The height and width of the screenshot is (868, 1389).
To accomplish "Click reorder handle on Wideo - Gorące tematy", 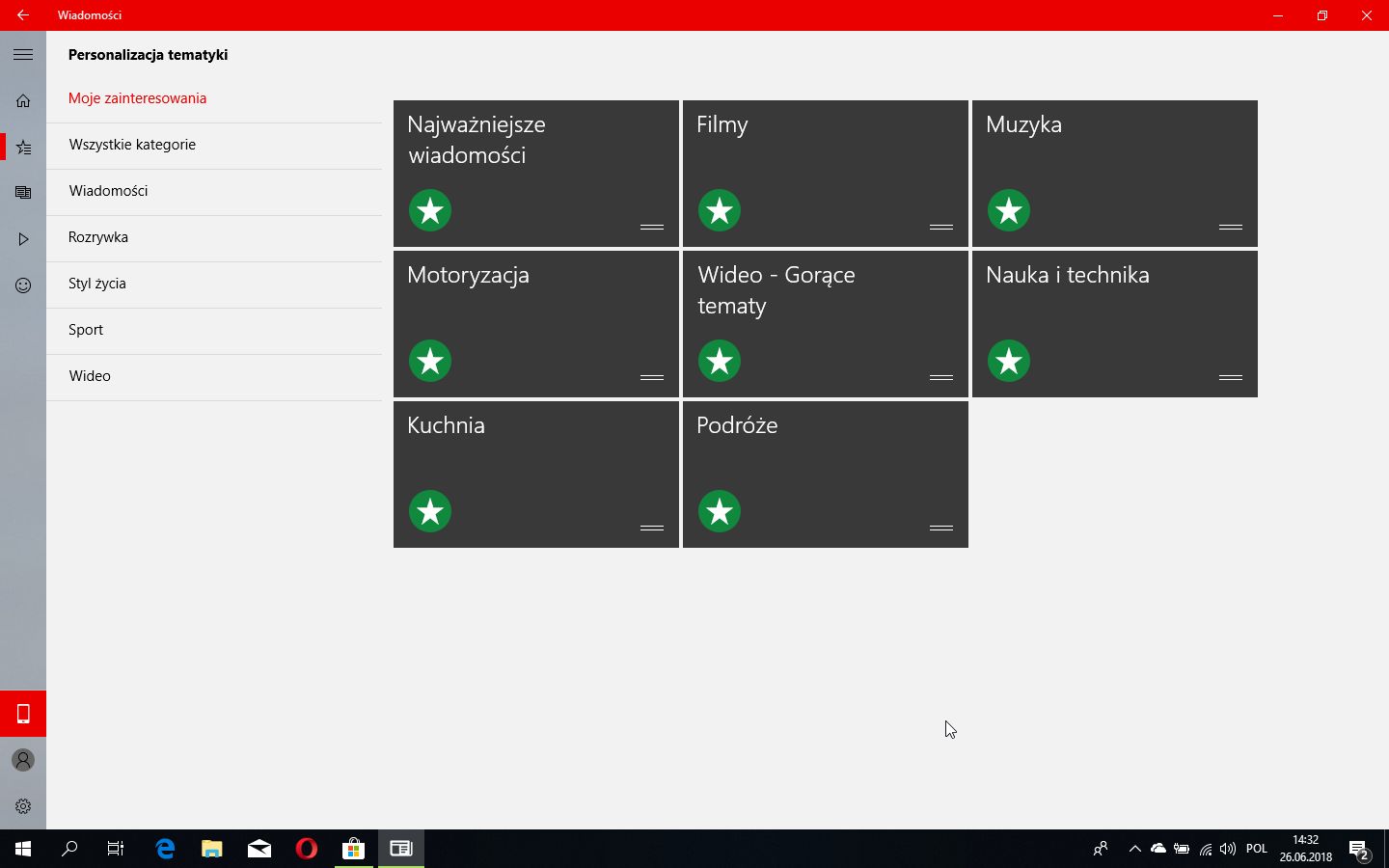I will 941,377.
